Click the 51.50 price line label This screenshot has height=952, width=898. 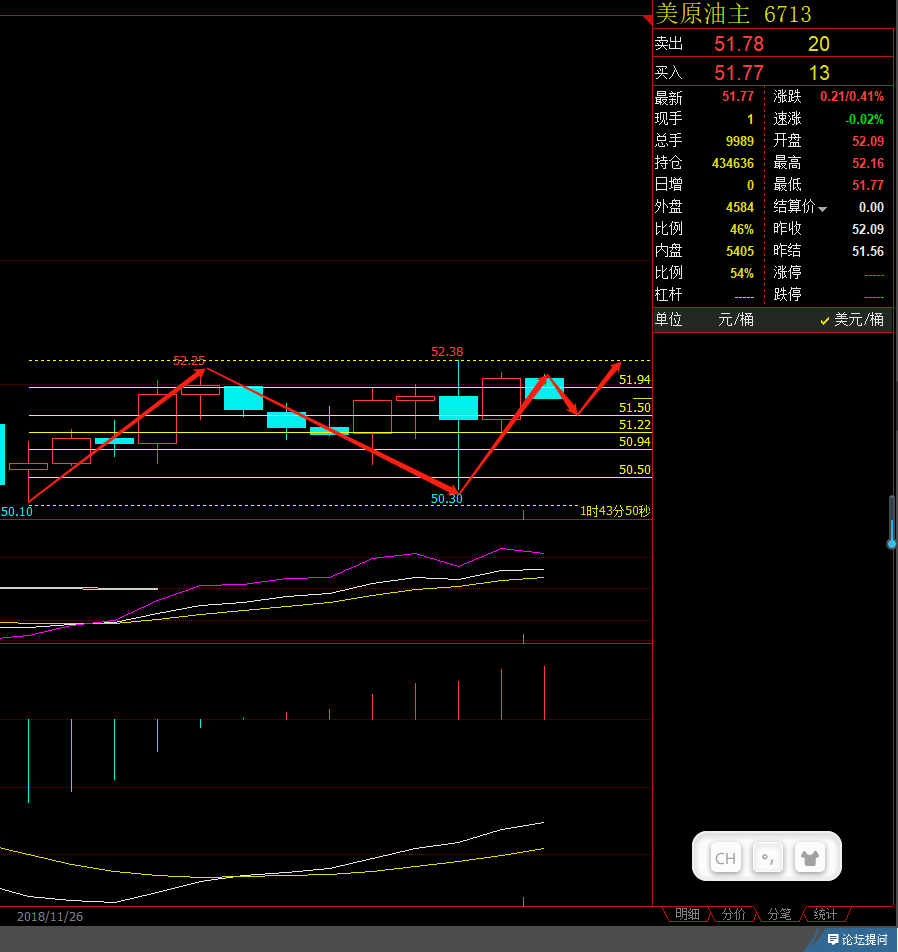click(634, 408)
